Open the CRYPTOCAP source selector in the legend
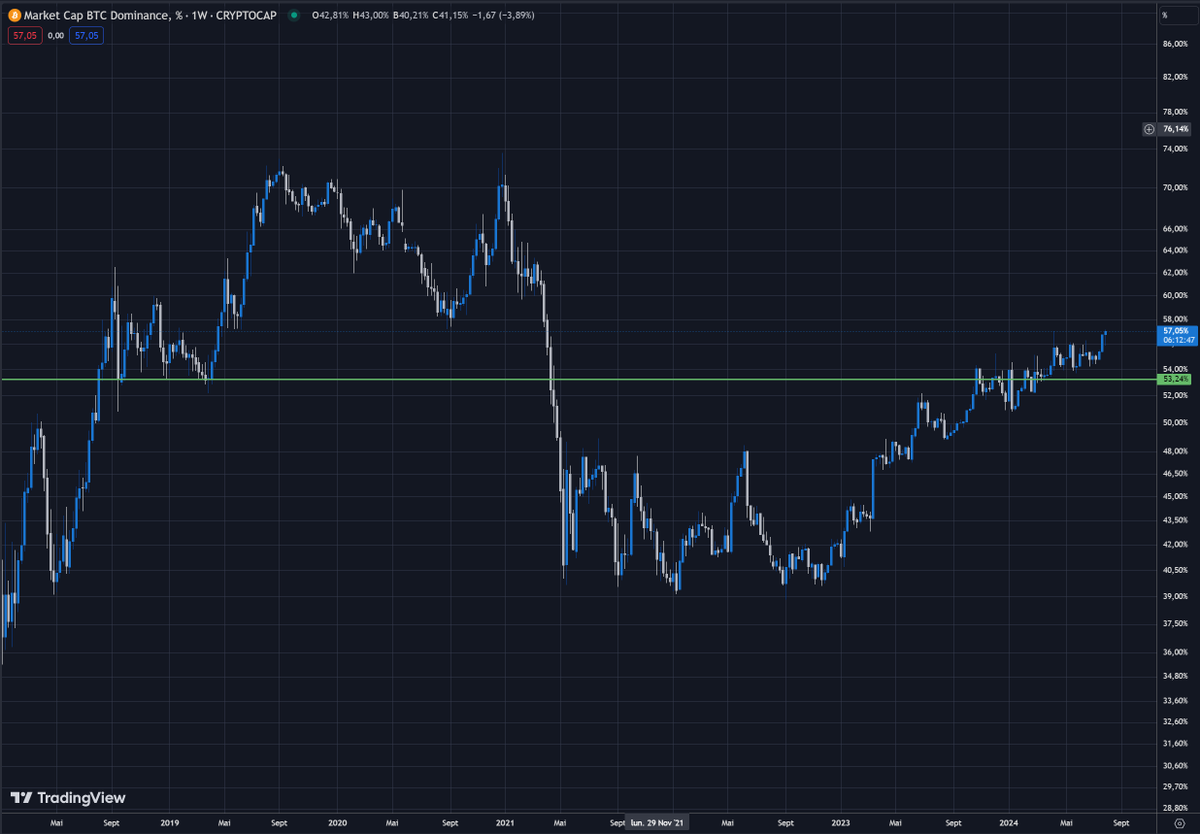Image resolution: width=1200 pixels, height=834 pixels. point(245,15)
